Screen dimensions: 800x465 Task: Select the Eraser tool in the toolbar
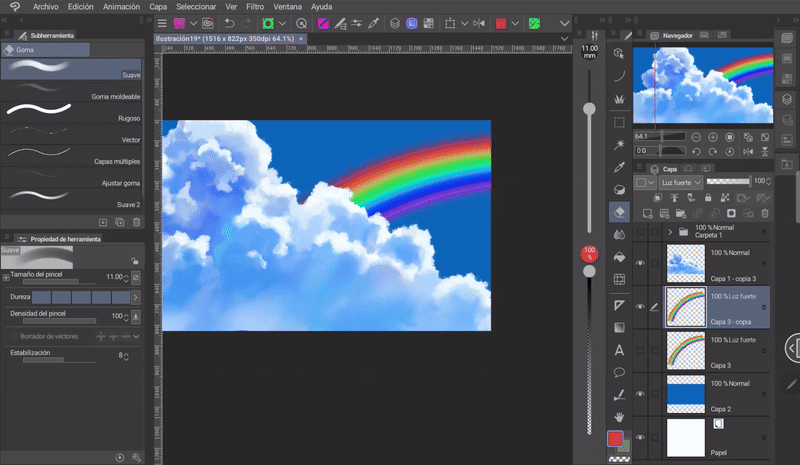pos(619,212)
